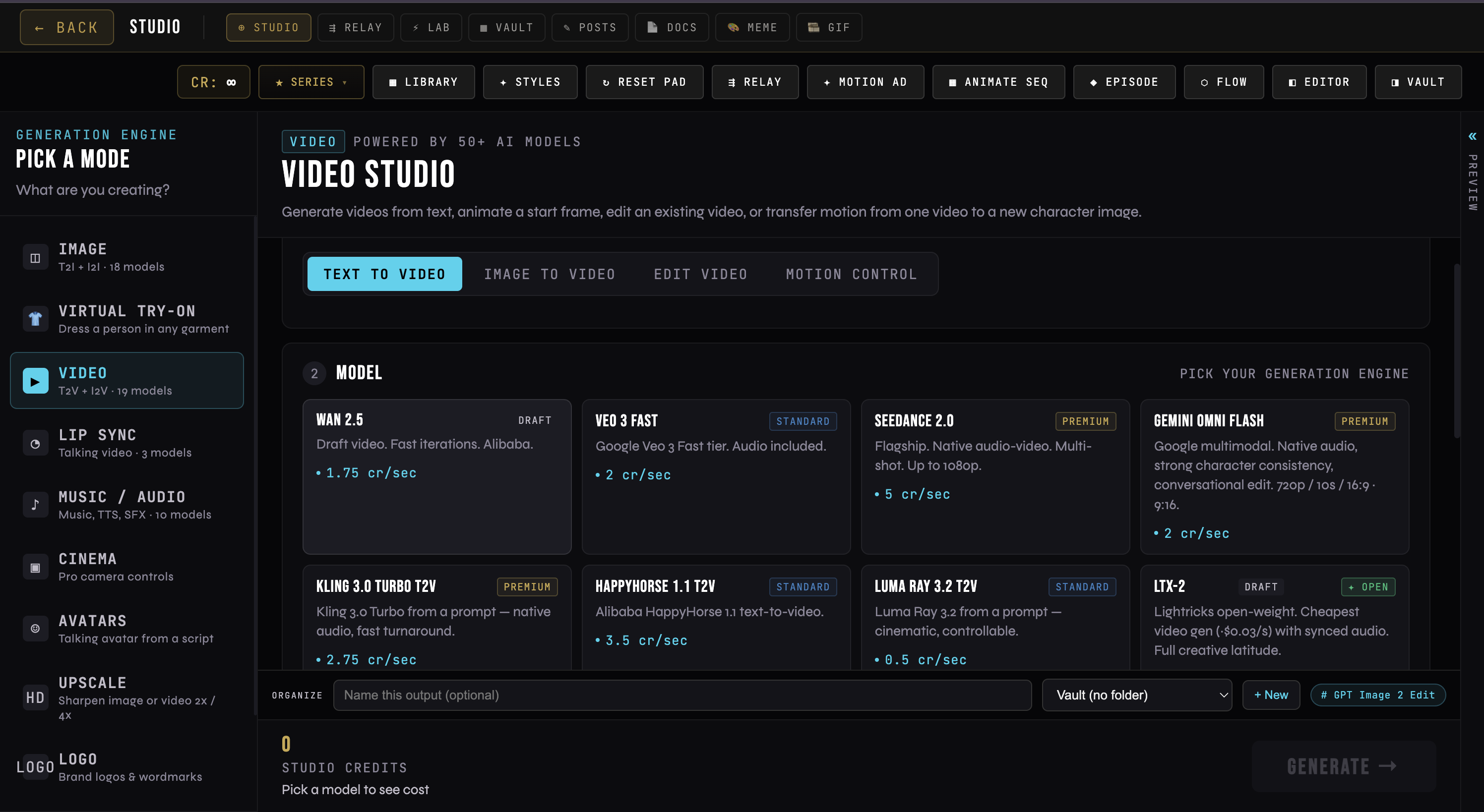Click the CR infinity credits badge
Image resolution: width=1484 pixels, height=812 pixels.
214,82
